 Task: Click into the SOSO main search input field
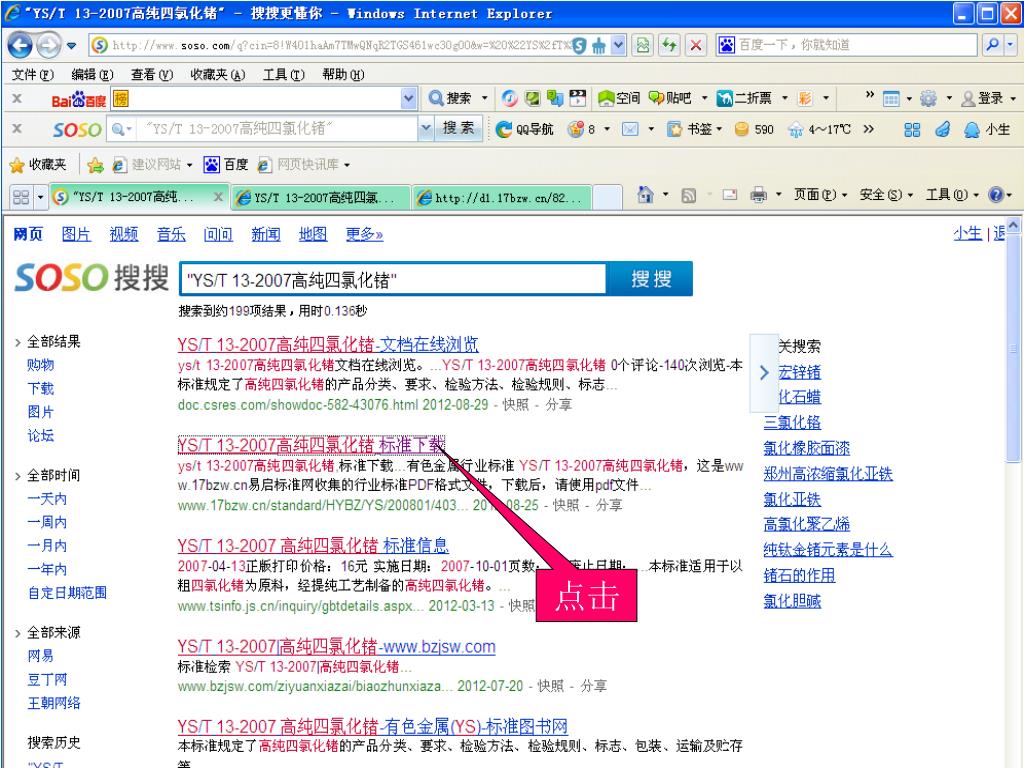tap(392, 280)
